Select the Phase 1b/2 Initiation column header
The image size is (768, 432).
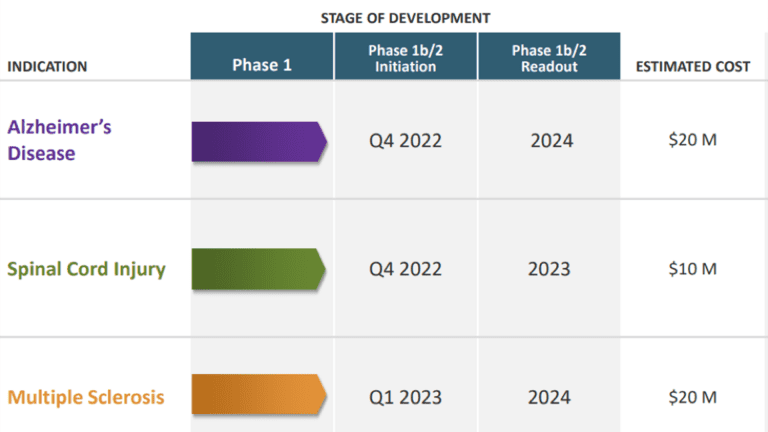405,58
